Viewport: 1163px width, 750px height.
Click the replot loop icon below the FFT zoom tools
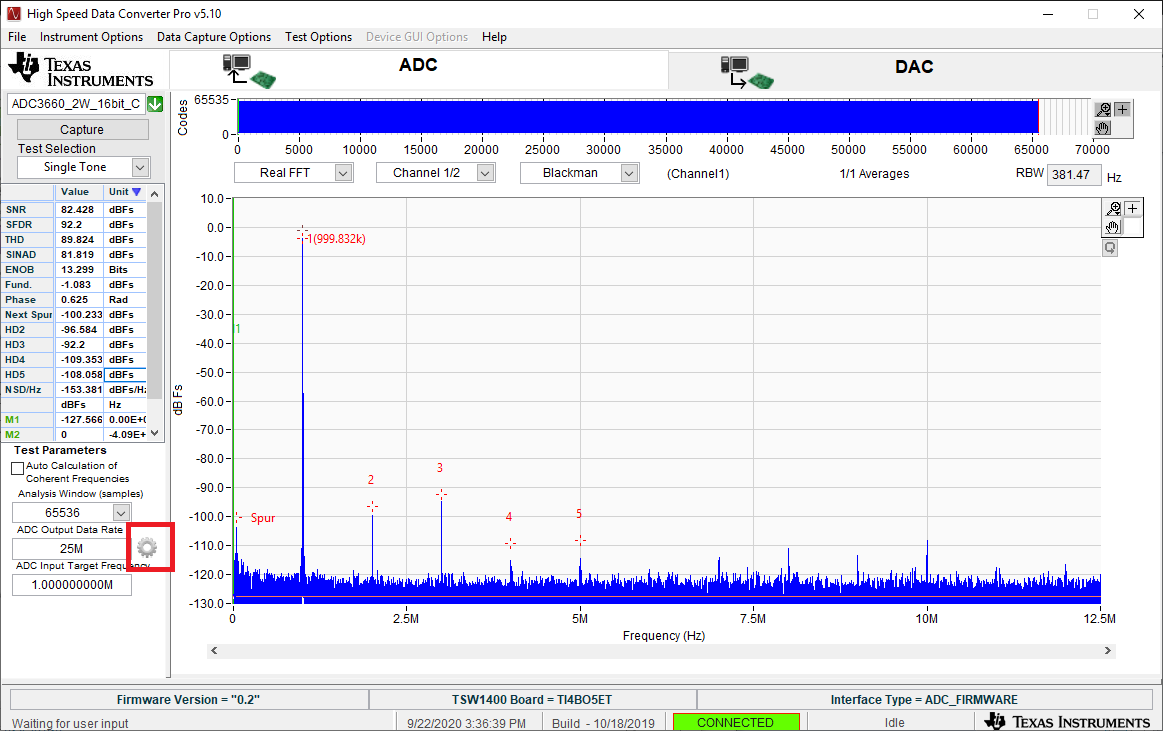(x=1110, y=247)
